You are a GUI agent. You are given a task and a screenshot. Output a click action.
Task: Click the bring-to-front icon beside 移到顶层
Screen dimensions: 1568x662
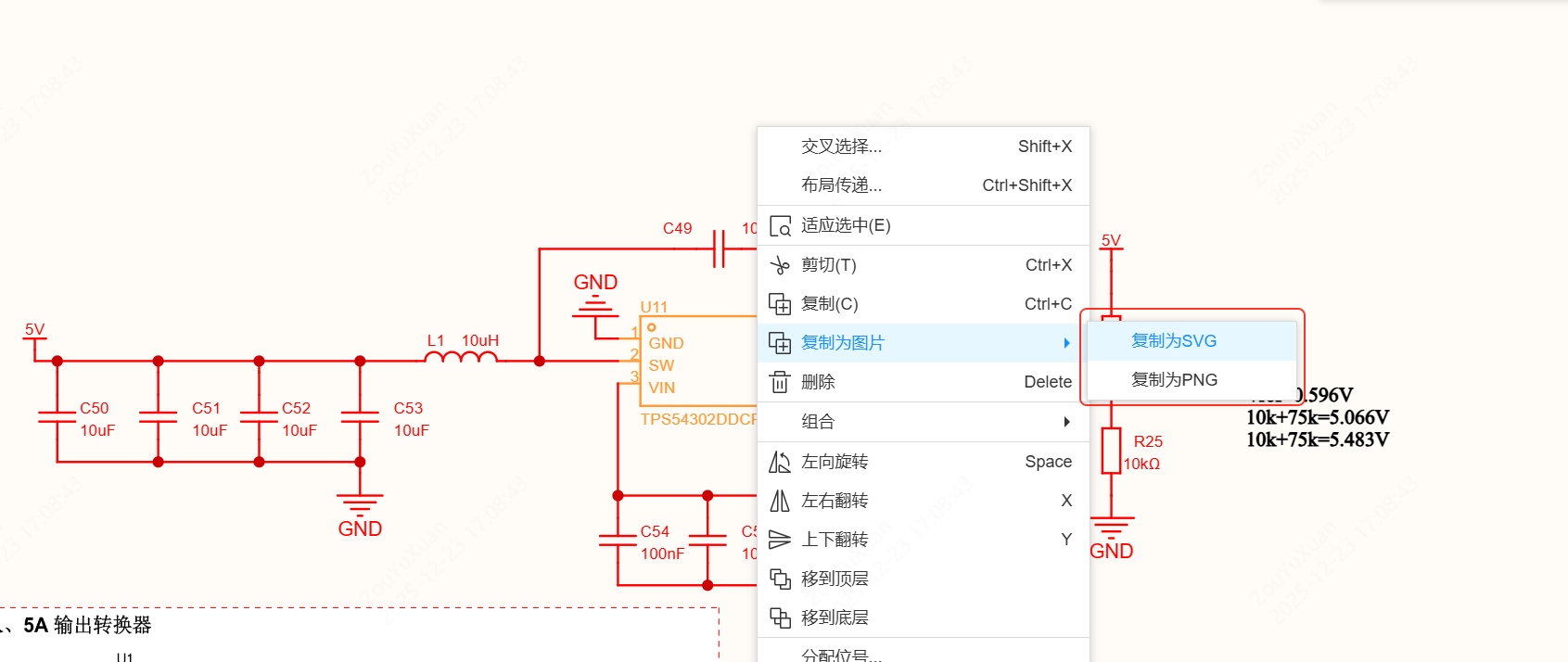click(780, 579)
